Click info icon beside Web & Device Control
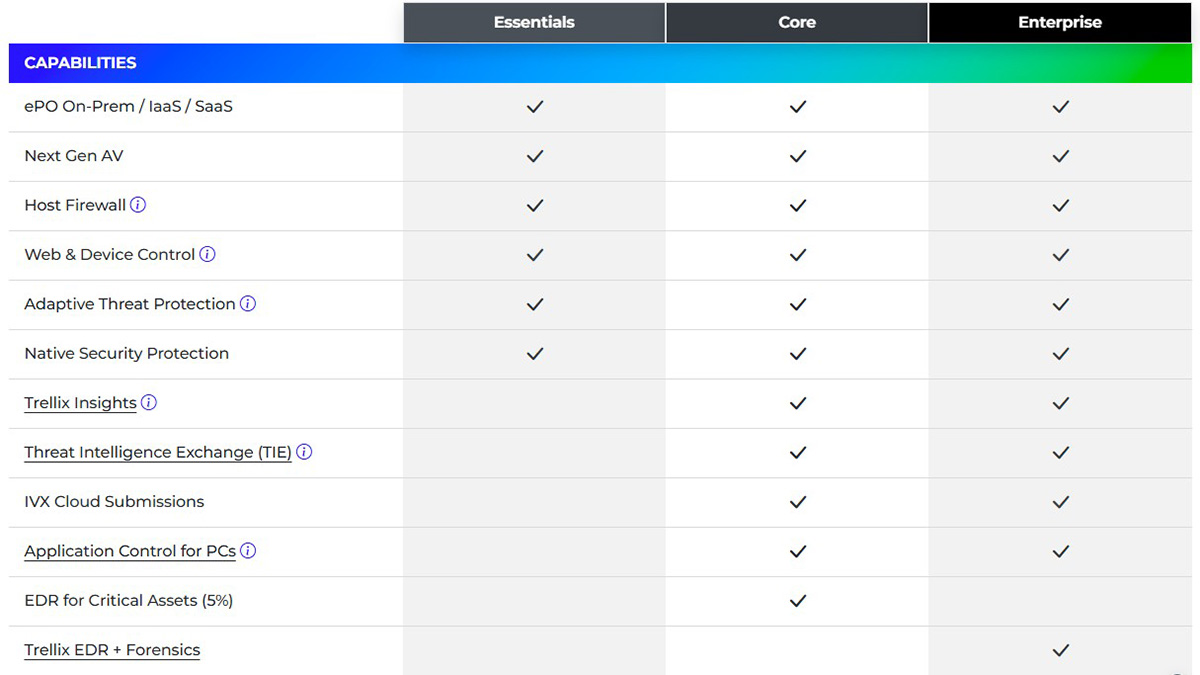1200x675 pixels. pyautogui.click(x=207, y=254)
